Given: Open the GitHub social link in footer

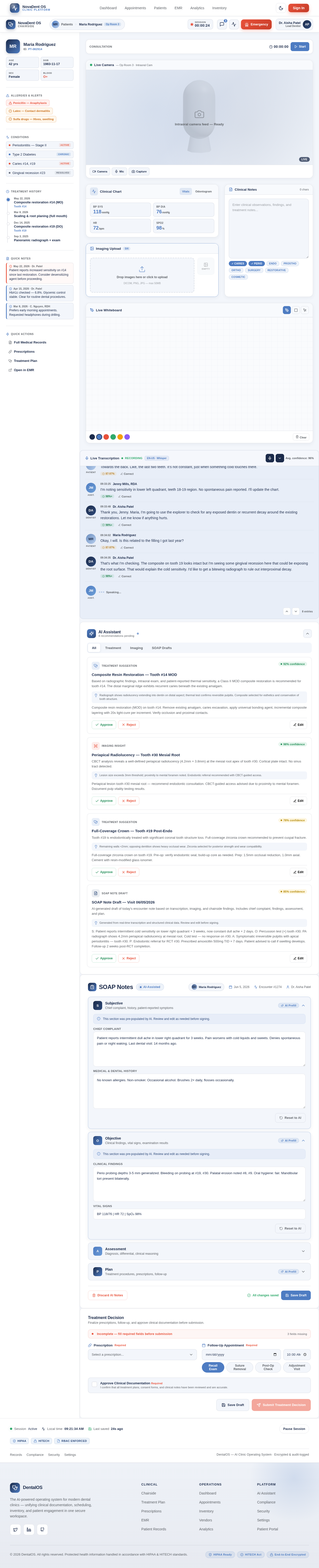Looking at the screenshot, I should 42,1529.
